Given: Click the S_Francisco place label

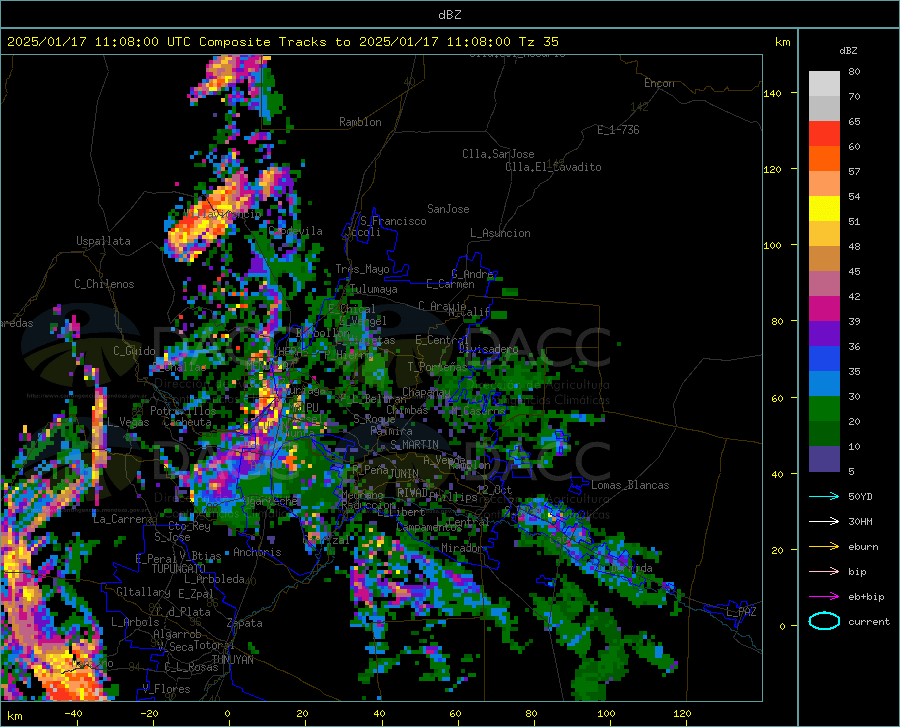Looking at the screenshot, I should coord(393,221).
